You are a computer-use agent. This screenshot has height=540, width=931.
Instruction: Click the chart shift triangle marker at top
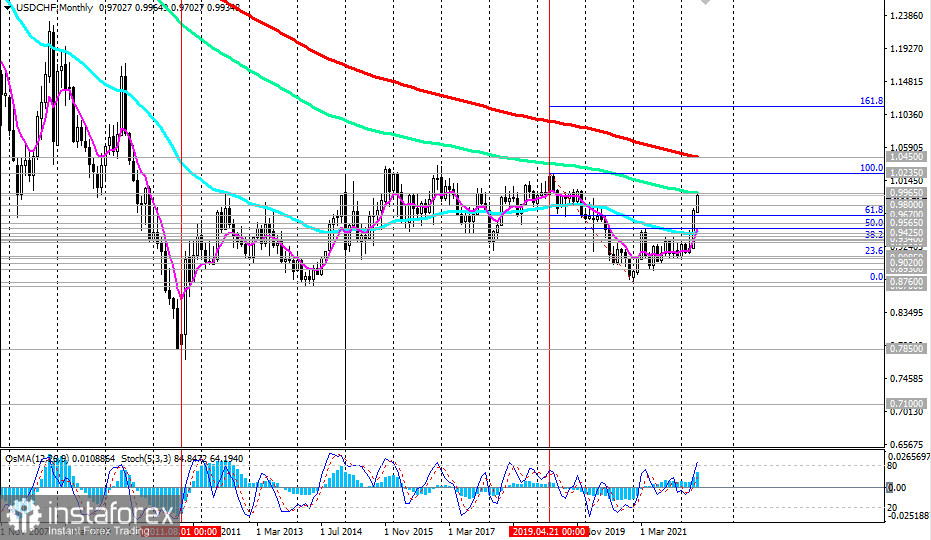tap(707, 3)
